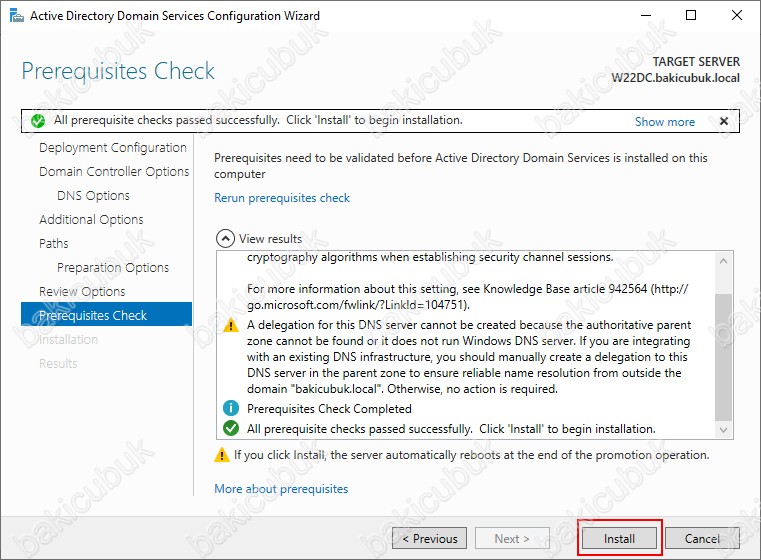Image resolution: width=761 pixels, height=560 pixels.
Task: Dismiss the notification banner with X
Action: pos(724,121)
